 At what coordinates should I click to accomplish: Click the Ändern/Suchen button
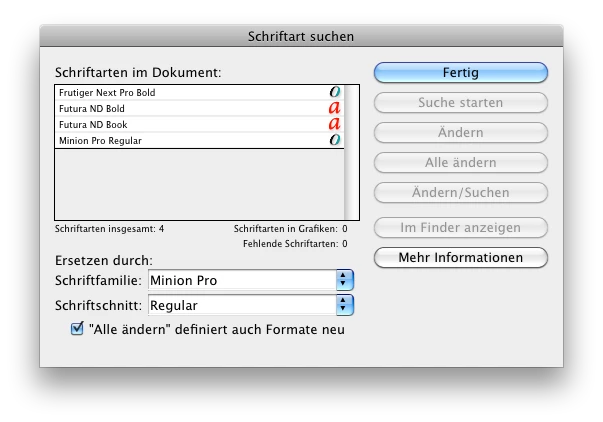click(461, 192)
